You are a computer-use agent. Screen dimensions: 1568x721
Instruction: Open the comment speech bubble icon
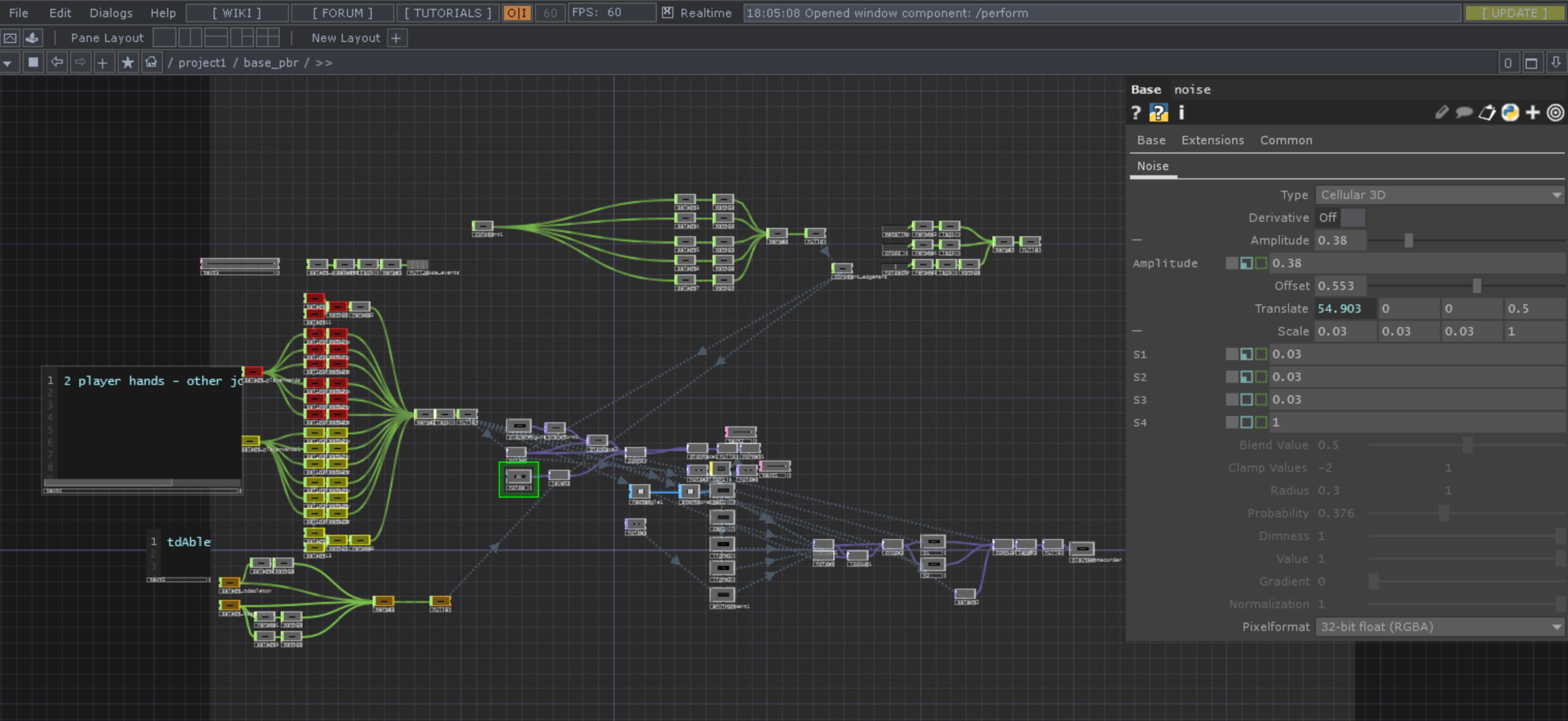1464,112
